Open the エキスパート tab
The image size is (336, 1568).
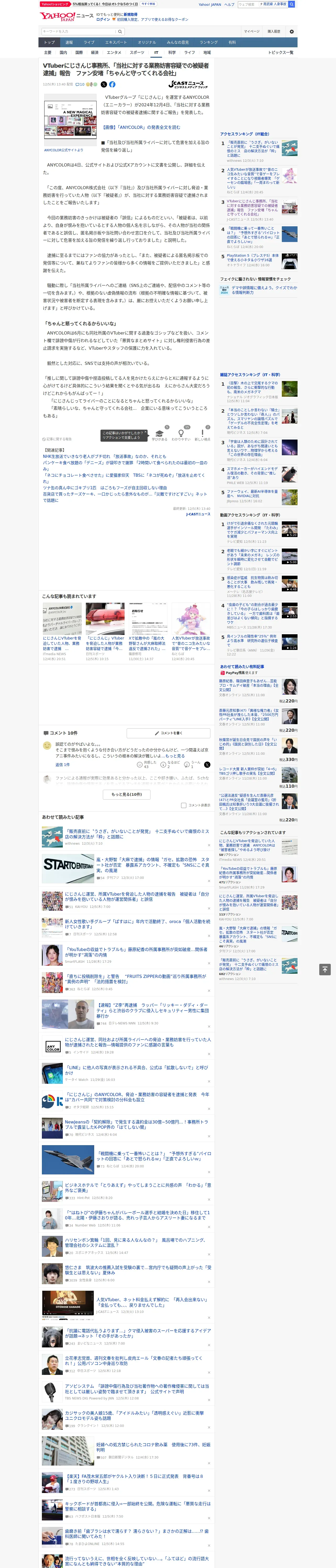pos(116,43)
